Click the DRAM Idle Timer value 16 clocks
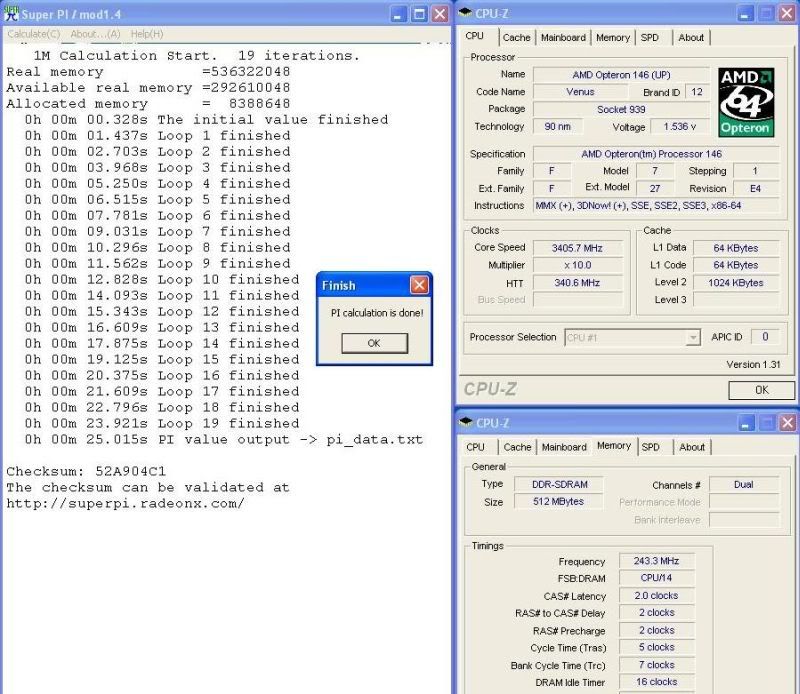 657,682
